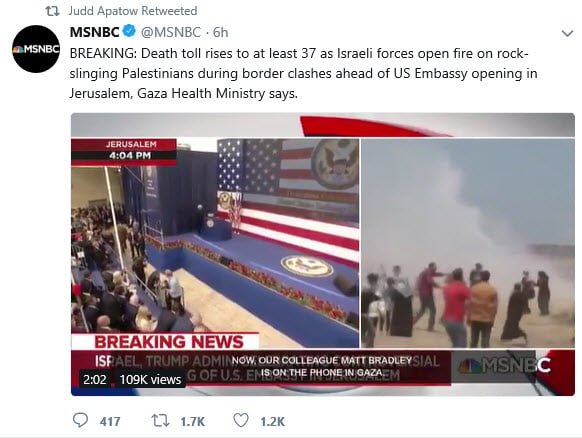Open the Judd Apatow Retweeted link

point(133,11)
